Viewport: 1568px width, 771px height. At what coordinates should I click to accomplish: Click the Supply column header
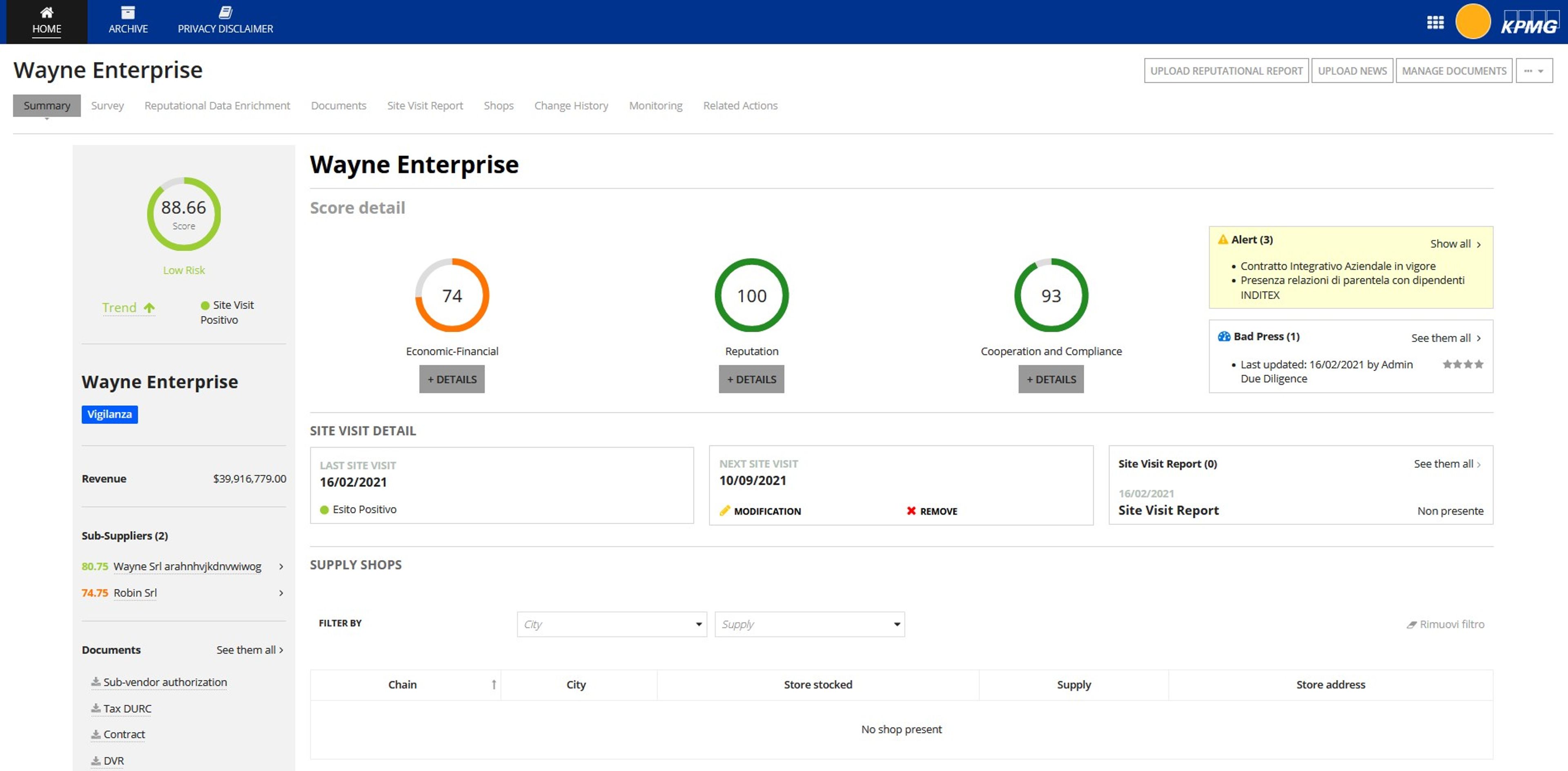tap(1074, 685)
